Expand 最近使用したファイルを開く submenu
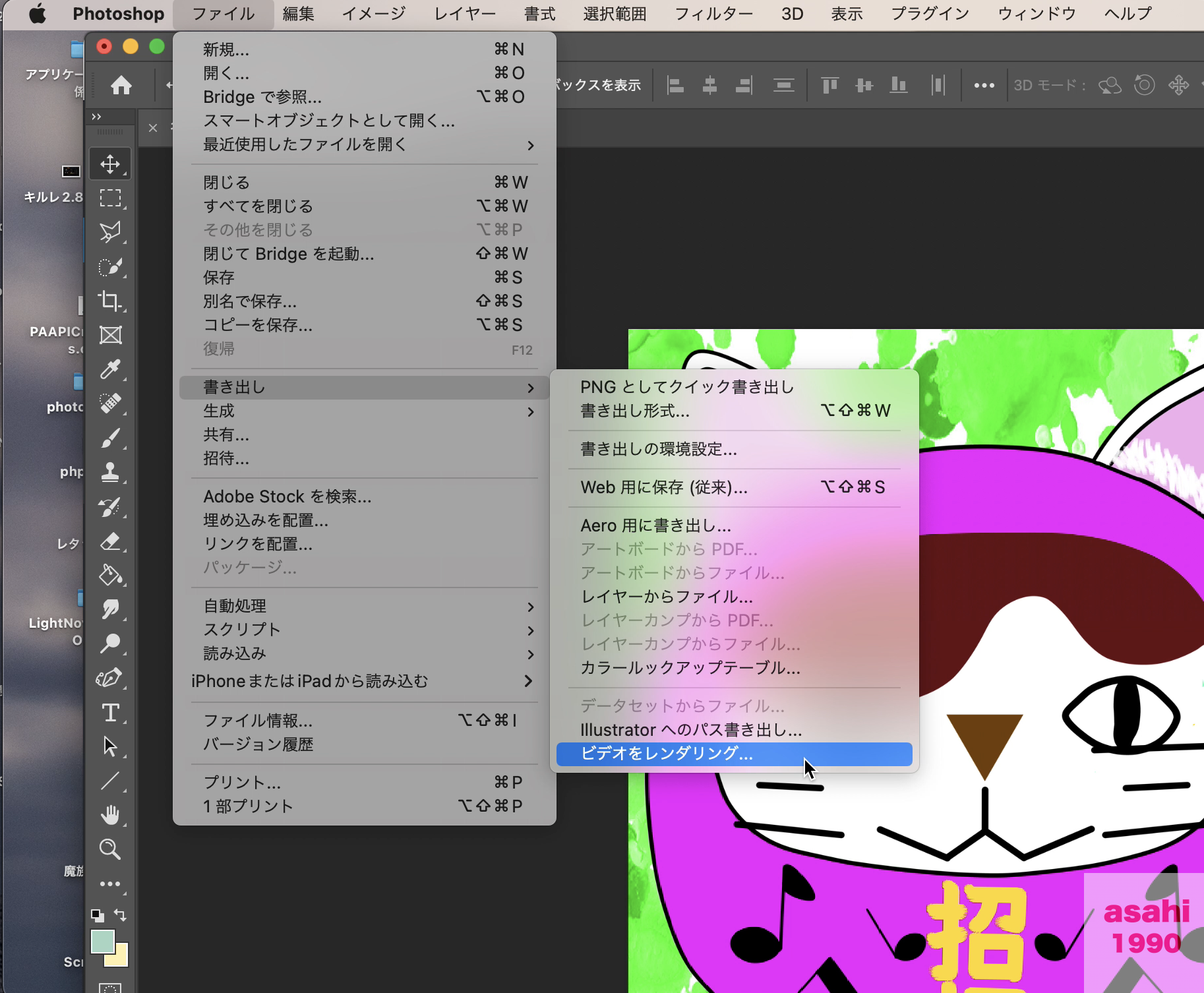This screenshot has width=1204, height=993. 364,144
